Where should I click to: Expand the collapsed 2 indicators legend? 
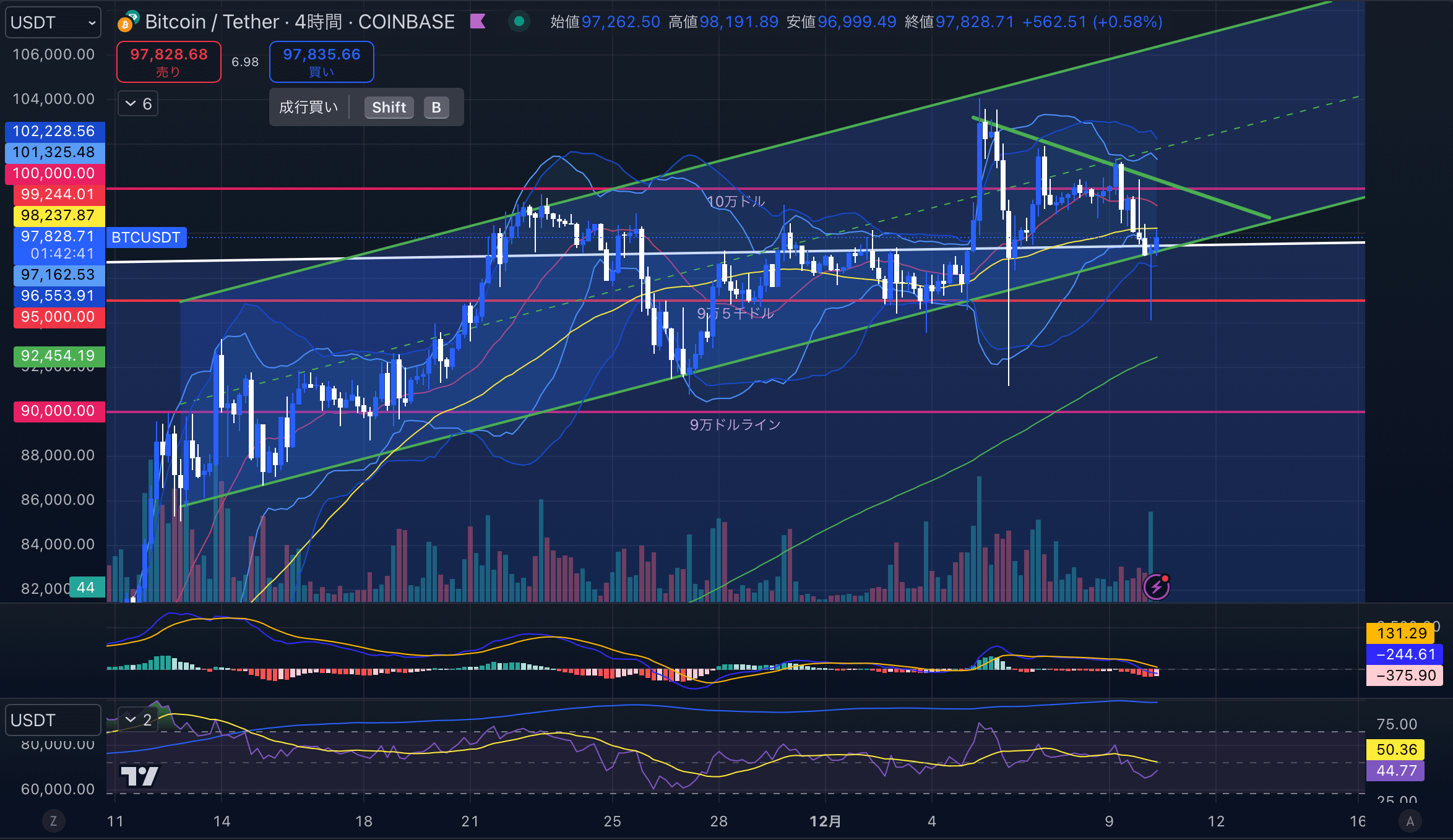pyautogui.click(x=139, y=719)
